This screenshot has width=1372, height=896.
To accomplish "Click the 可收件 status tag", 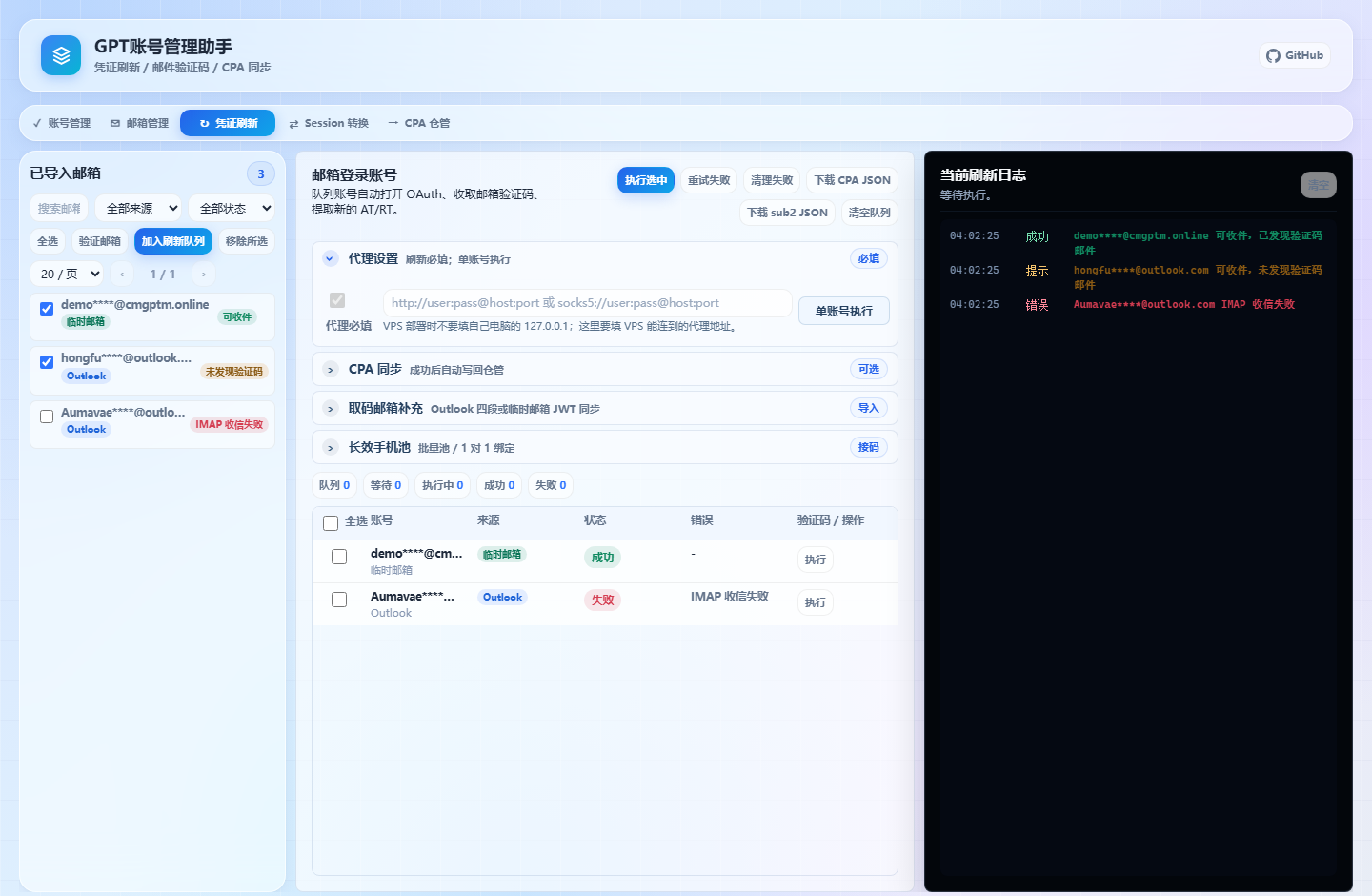I will click(237, 316).
